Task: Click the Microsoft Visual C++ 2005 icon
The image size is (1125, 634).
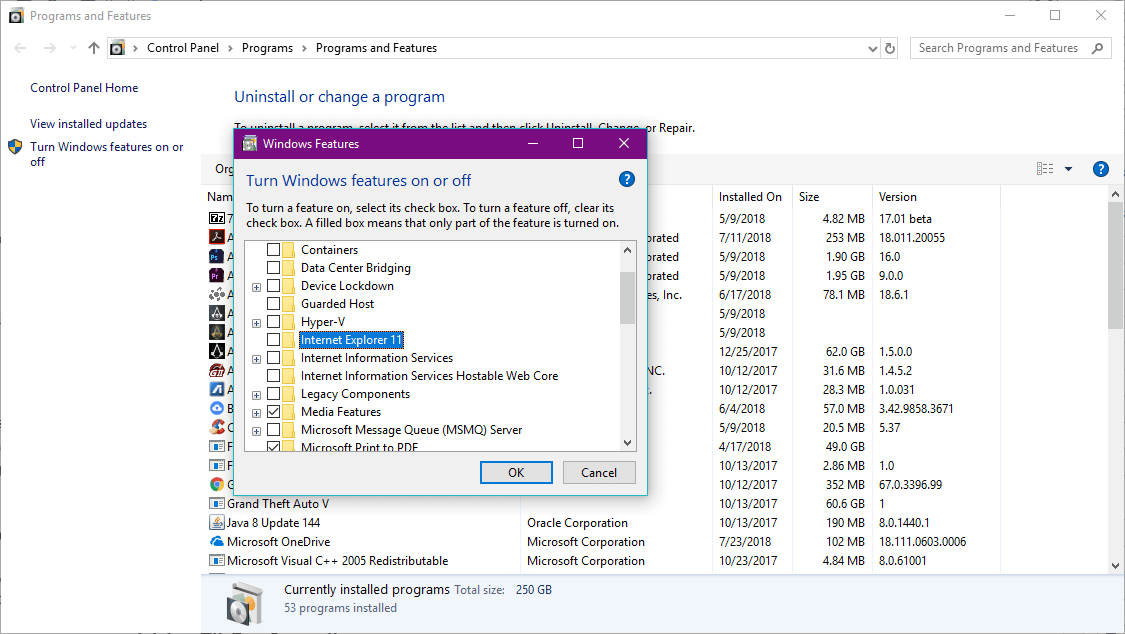Action: pos(217,561)
